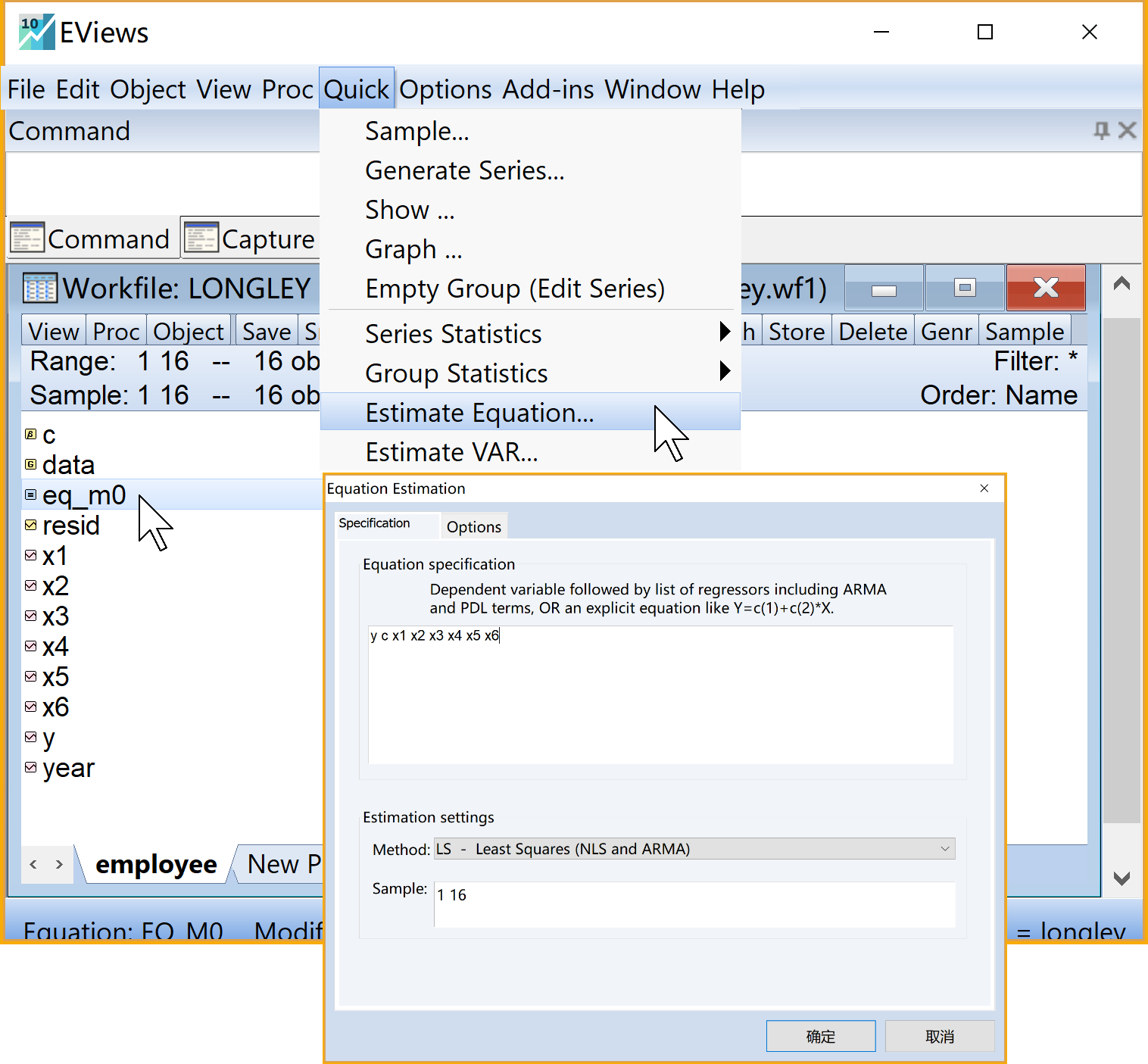
Task: Click the data group object icon
Action: [x=30, y=464]
